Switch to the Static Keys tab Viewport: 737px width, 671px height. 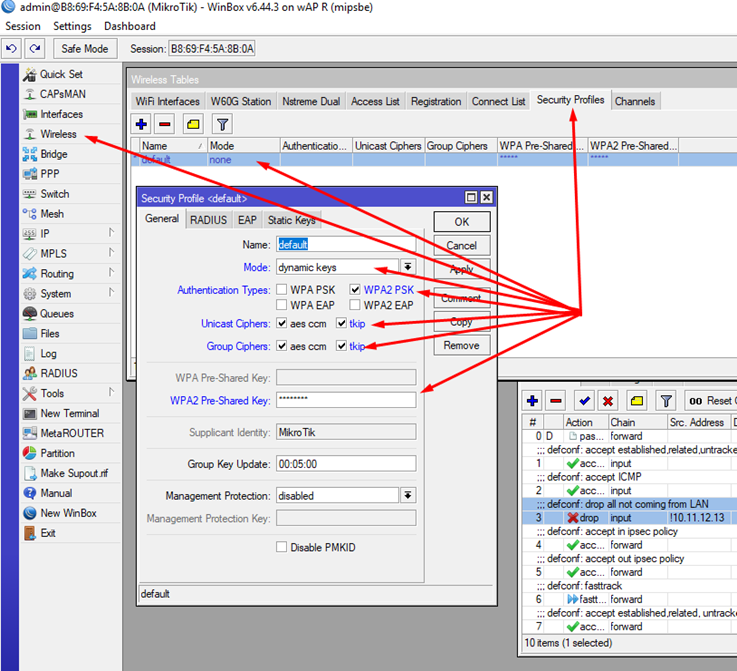pos(291,220)
